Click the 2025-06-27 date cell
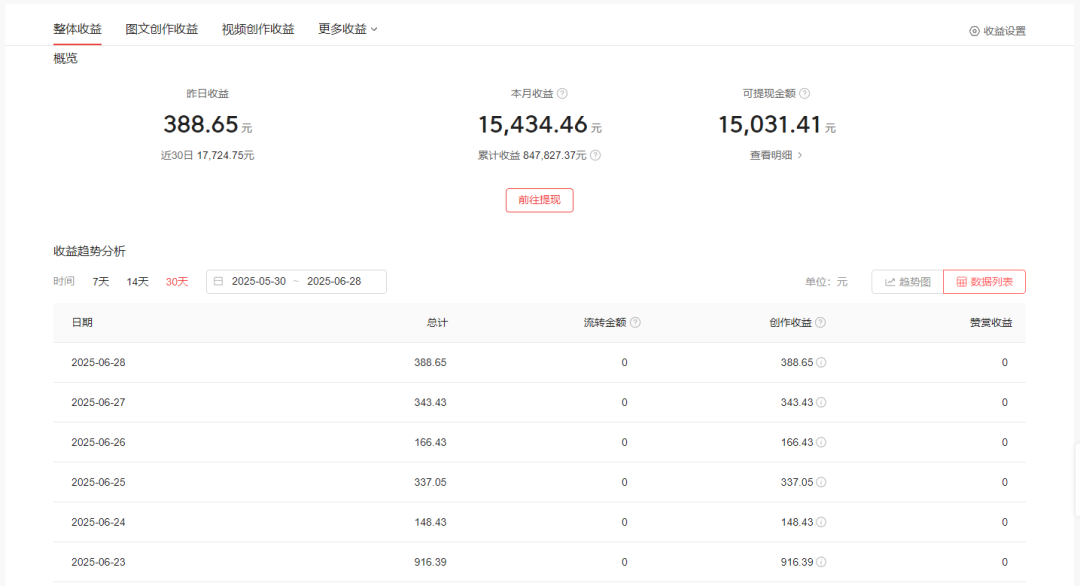This screenshot has height=586, width=1080. pyautogui.click(x=98, y=402)
